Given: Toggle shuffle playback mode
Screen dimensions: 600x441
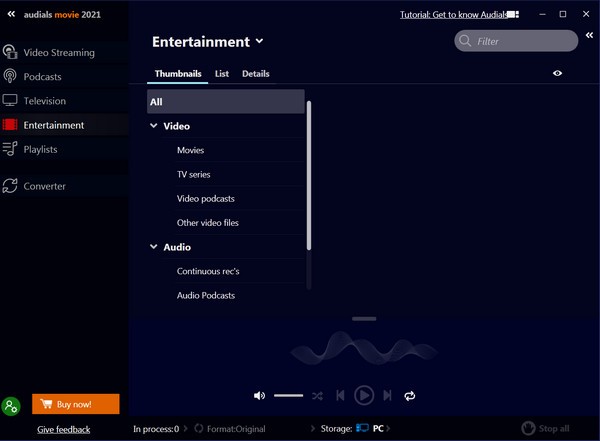Looking at the screenshot, I should pos(317,396).
